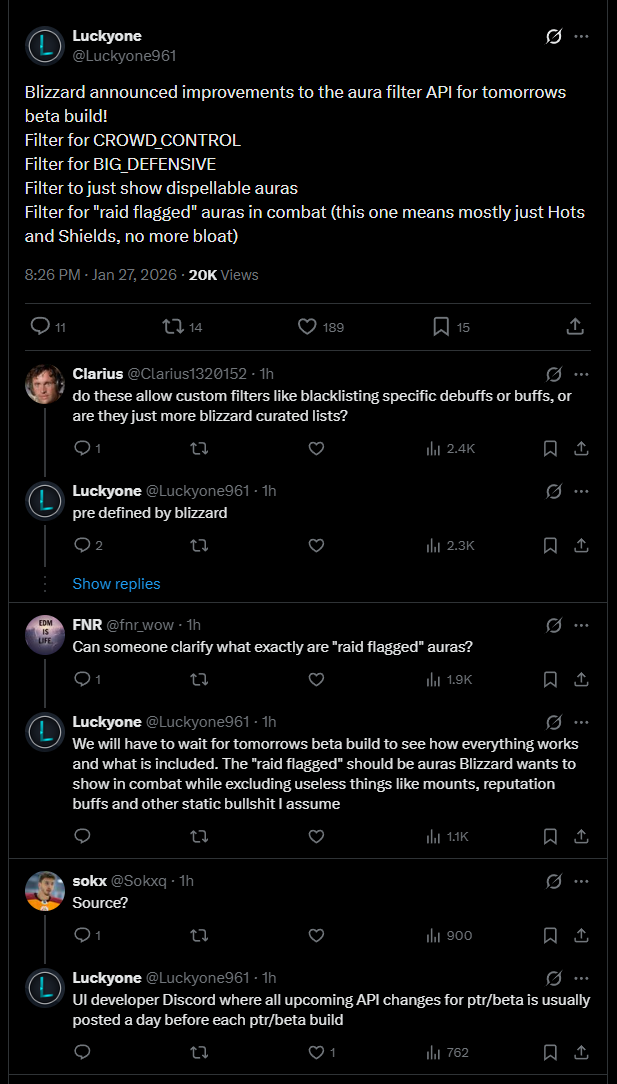Screen dimensions: 617x1084
Task: Share the last Luckyone reply about Discord
Action: tap(582, 1052)
